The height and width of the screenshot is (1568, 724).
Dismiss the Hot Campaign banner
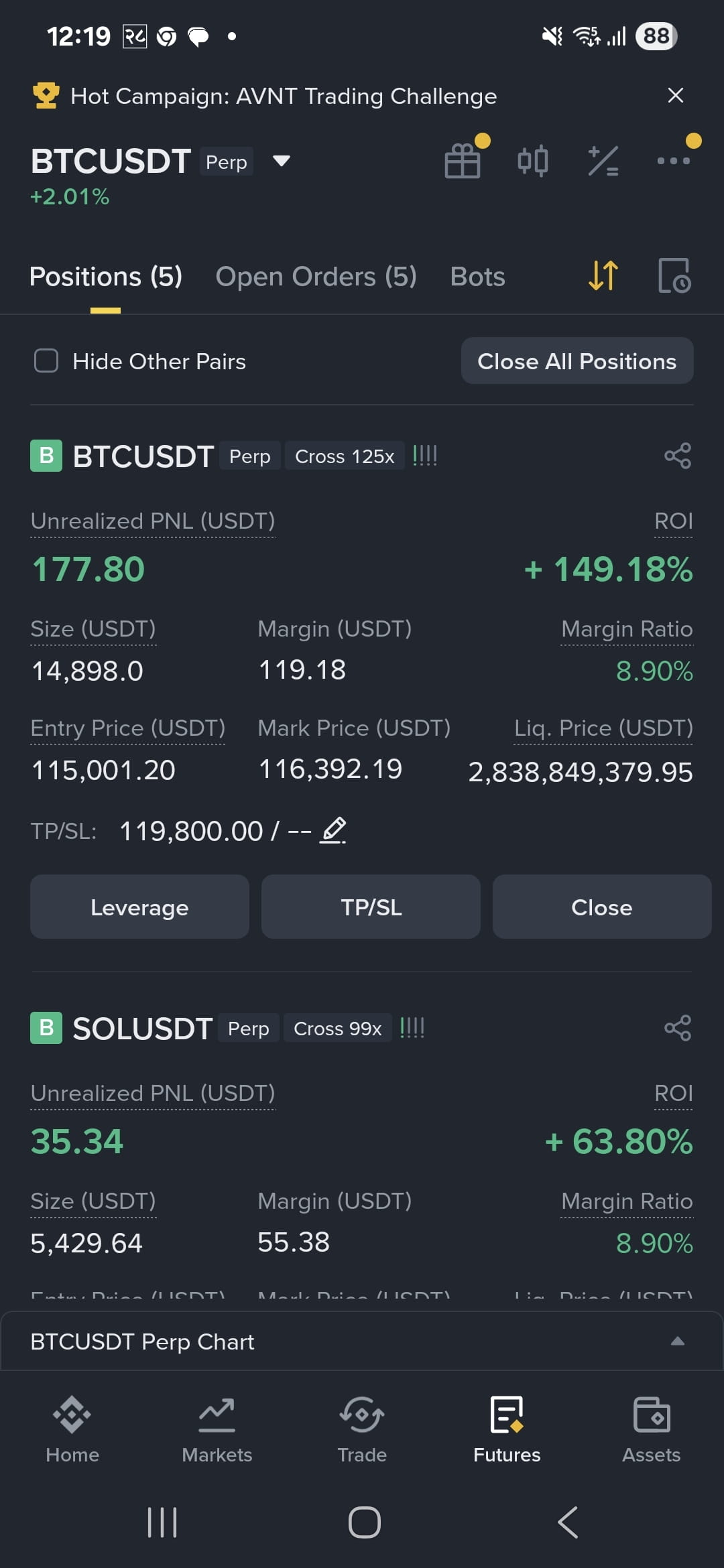click(x=676, y=95)
